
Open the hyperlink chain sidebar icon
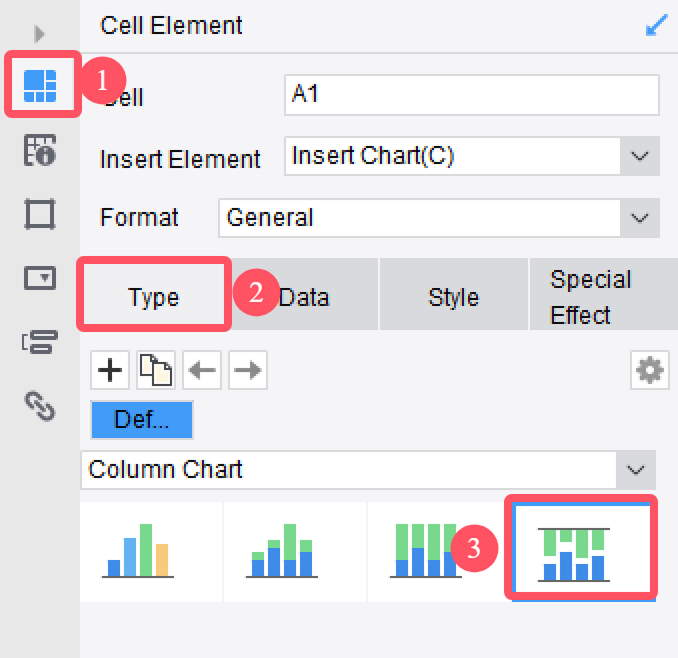click(40, 406)
